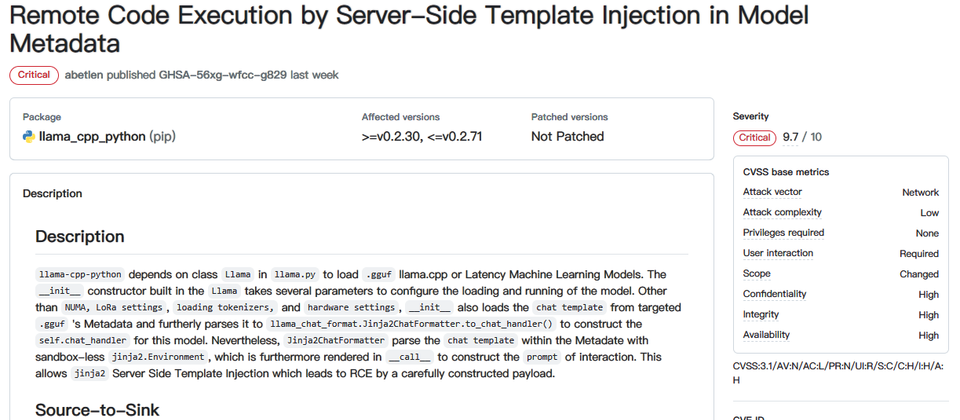Screen dimensions: 960x420
Task: Click the Source-to-Sink section heading
Action: (x=97, y=410)
